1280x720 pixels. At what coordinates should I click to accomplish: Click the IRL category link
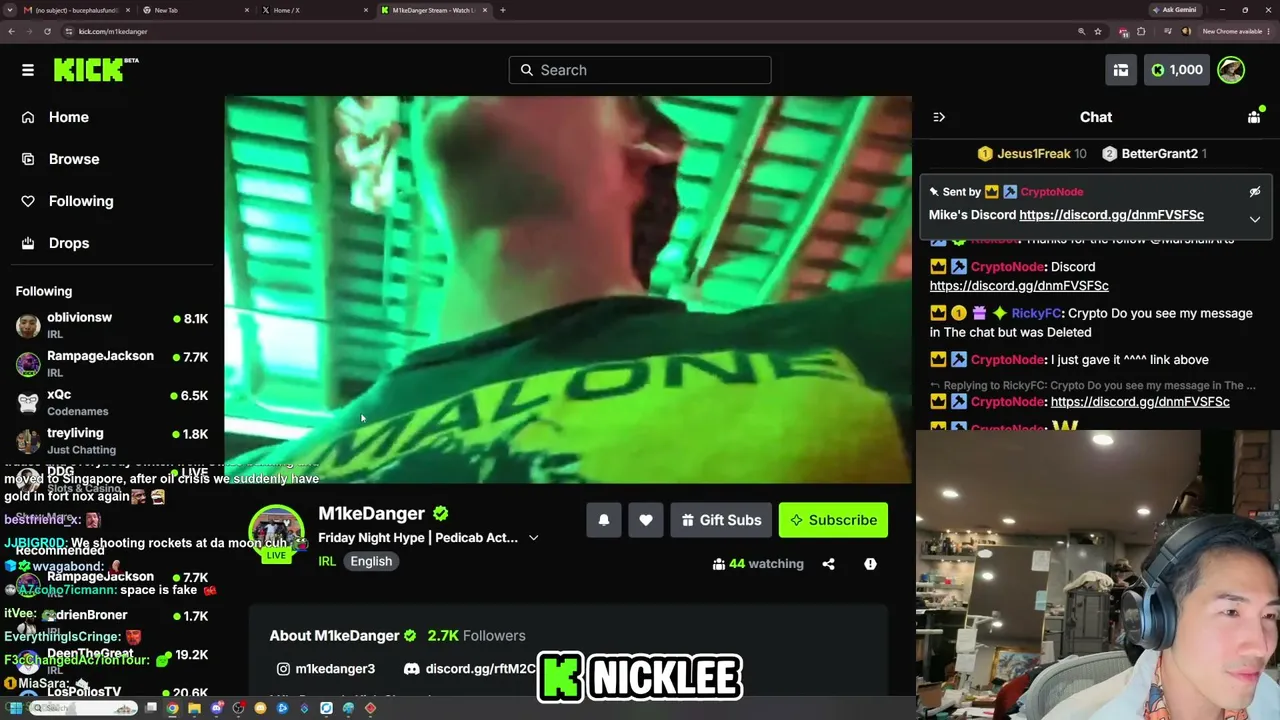(327, 561)
